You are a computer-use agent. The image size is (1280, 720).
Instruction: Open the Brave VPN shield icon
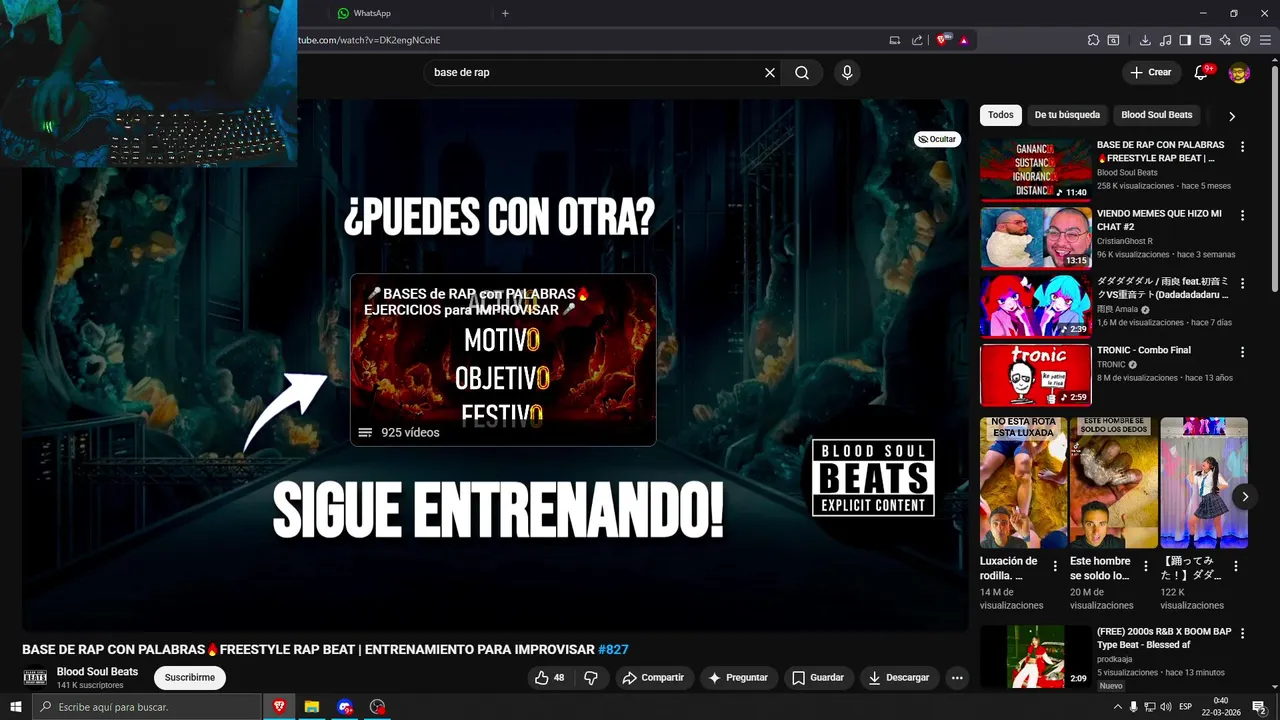1245,40
